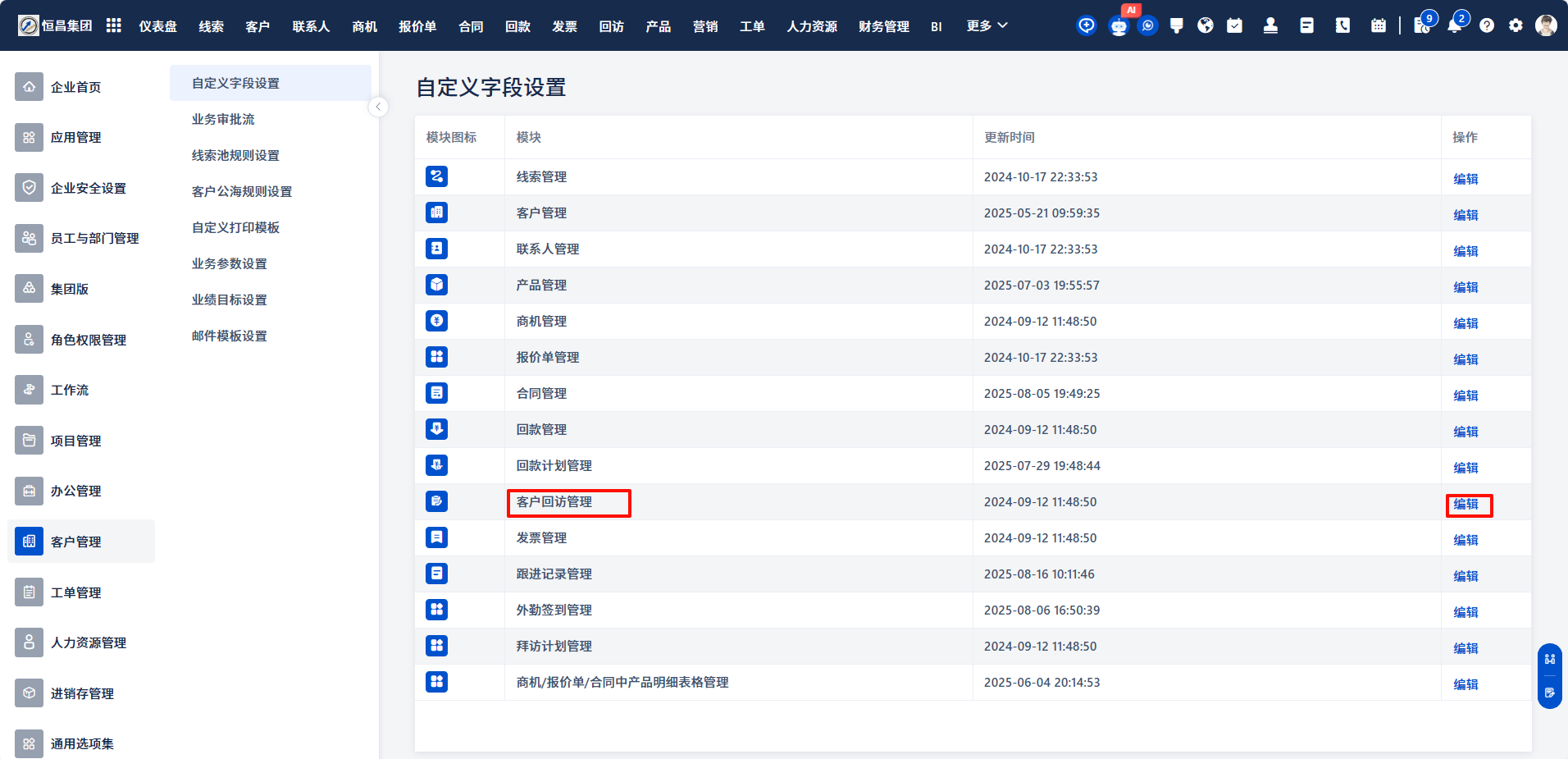Viewport: 1568px width, 759px height.
Task: Collapse the sidebar with the left chevron
Action: coord(378,107)
